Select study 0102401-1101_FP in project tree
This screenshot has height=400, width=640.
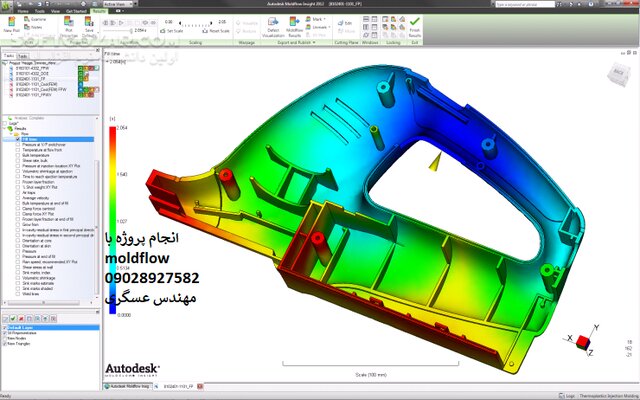[31, 79]
